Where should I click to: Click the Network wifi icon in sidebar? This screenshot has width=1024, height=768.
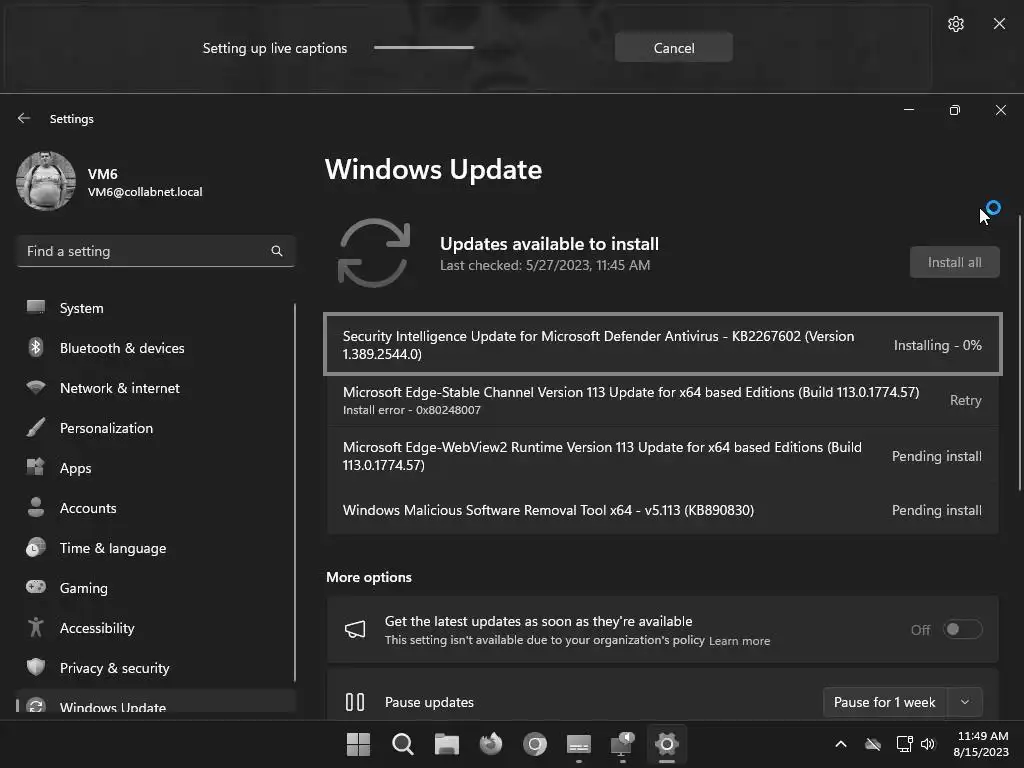point(36,387)
